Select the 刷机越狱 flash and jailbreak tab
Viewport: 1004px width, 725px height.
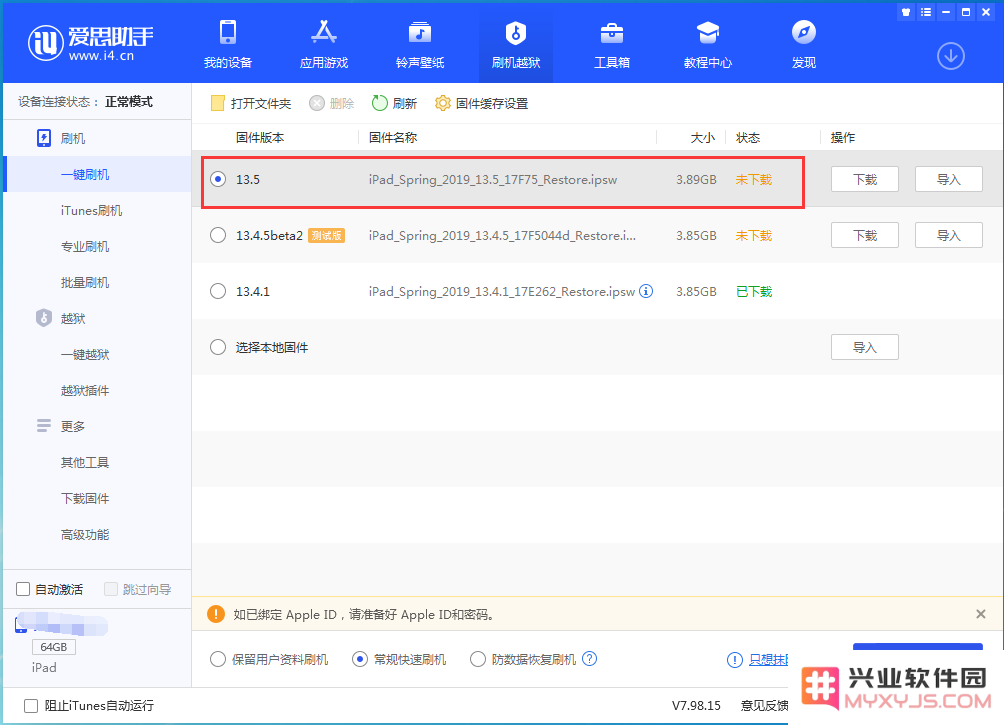[516, 44]
